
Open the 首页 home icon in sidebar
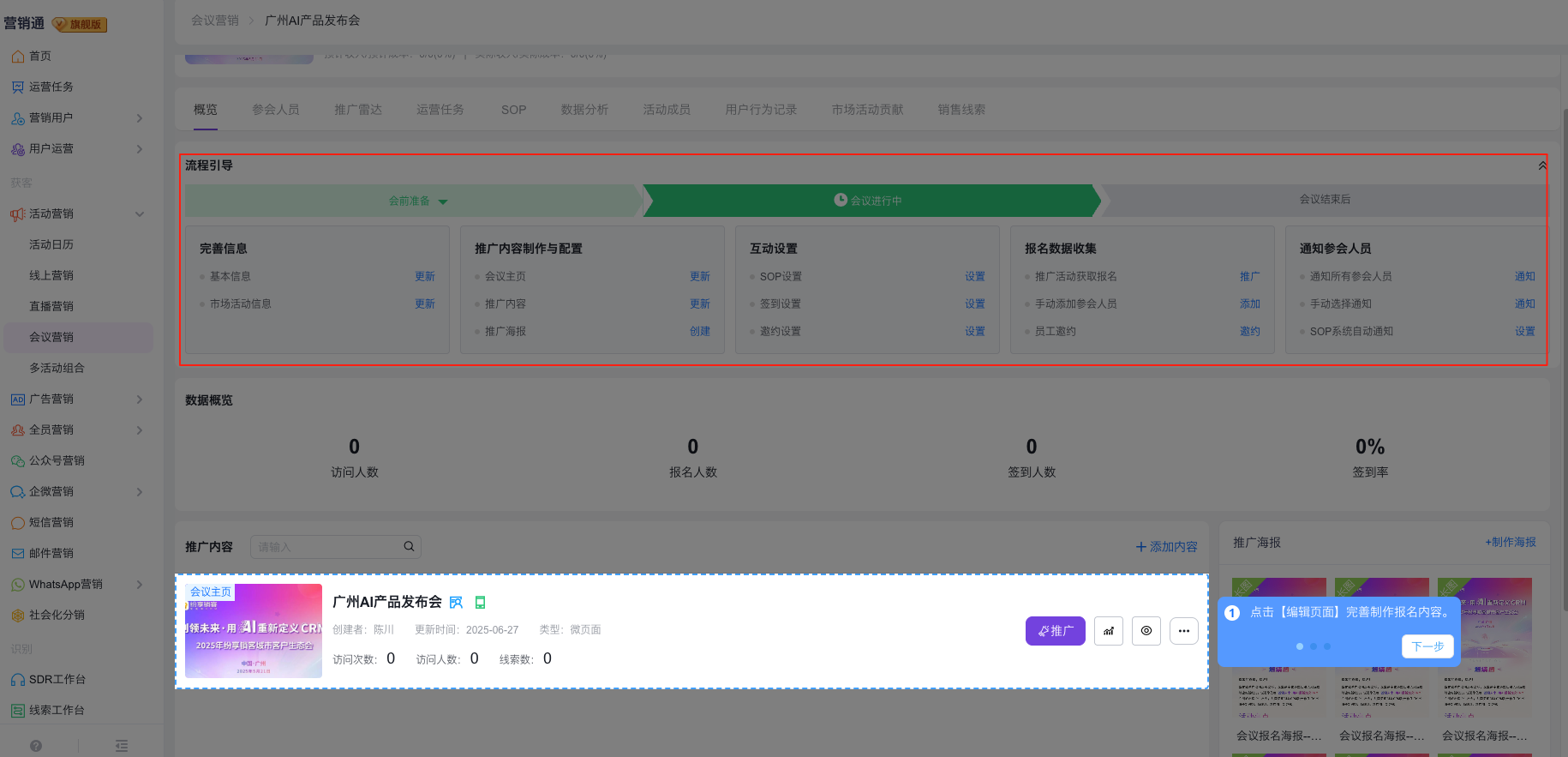coord(17,57)
